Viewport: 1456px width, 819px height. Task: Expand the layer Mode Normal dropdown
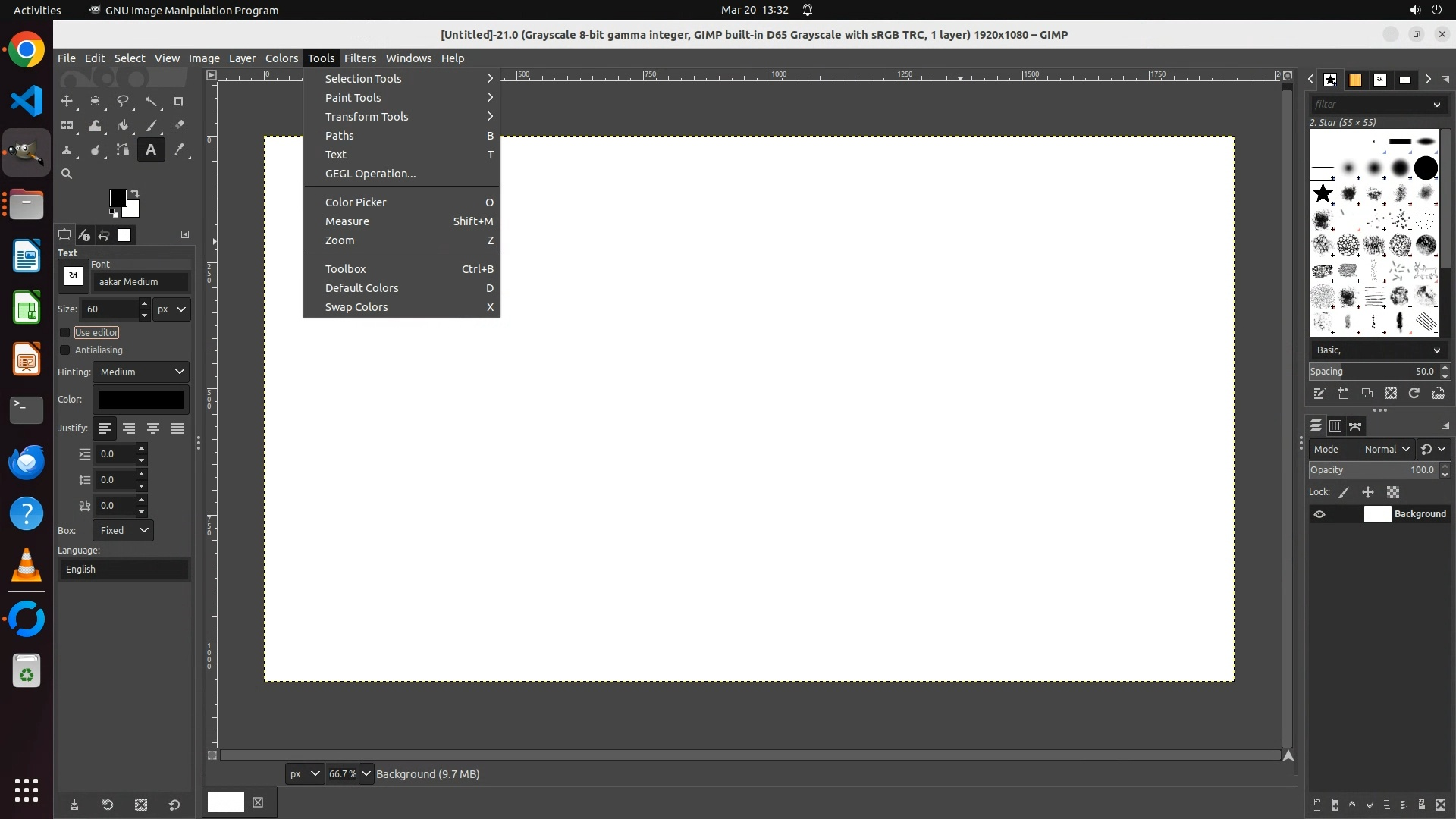point(1387,450)
